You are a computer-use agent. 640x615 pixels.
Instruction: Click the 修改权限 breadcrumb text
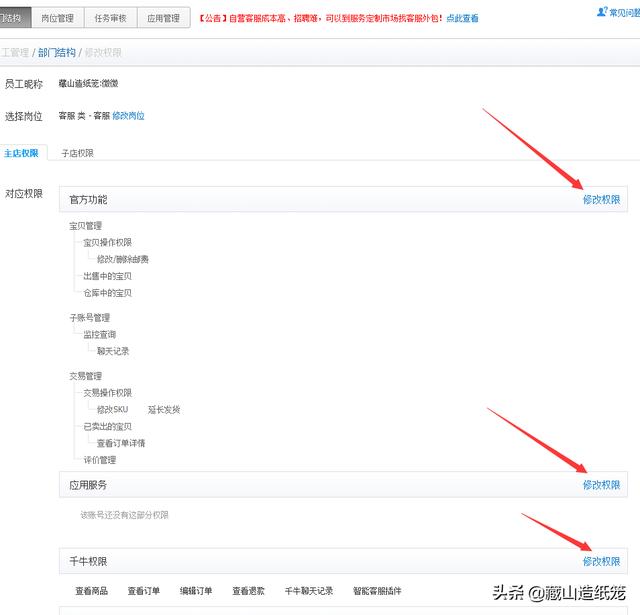(x=103, y=53)
